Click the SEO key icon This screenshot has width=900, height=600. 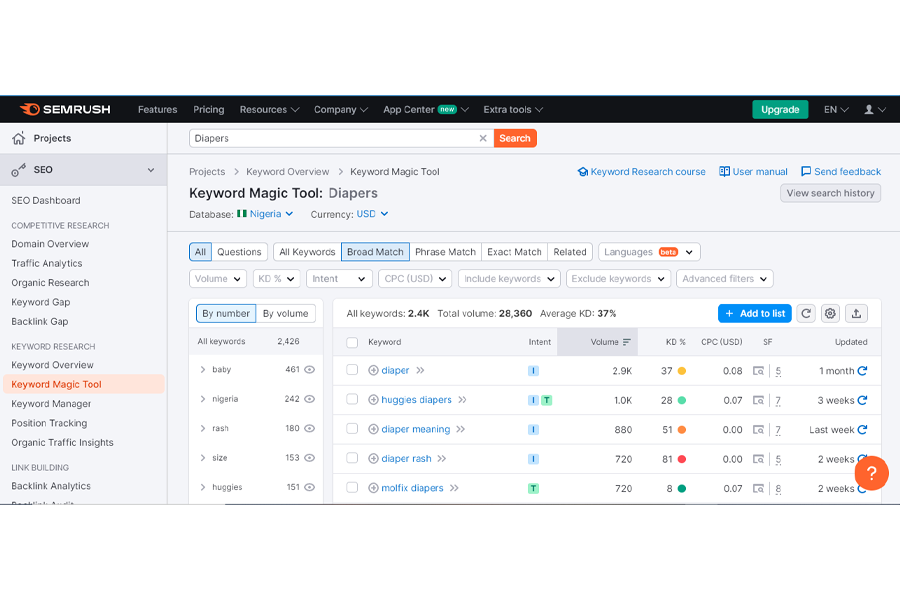[19, 170]
